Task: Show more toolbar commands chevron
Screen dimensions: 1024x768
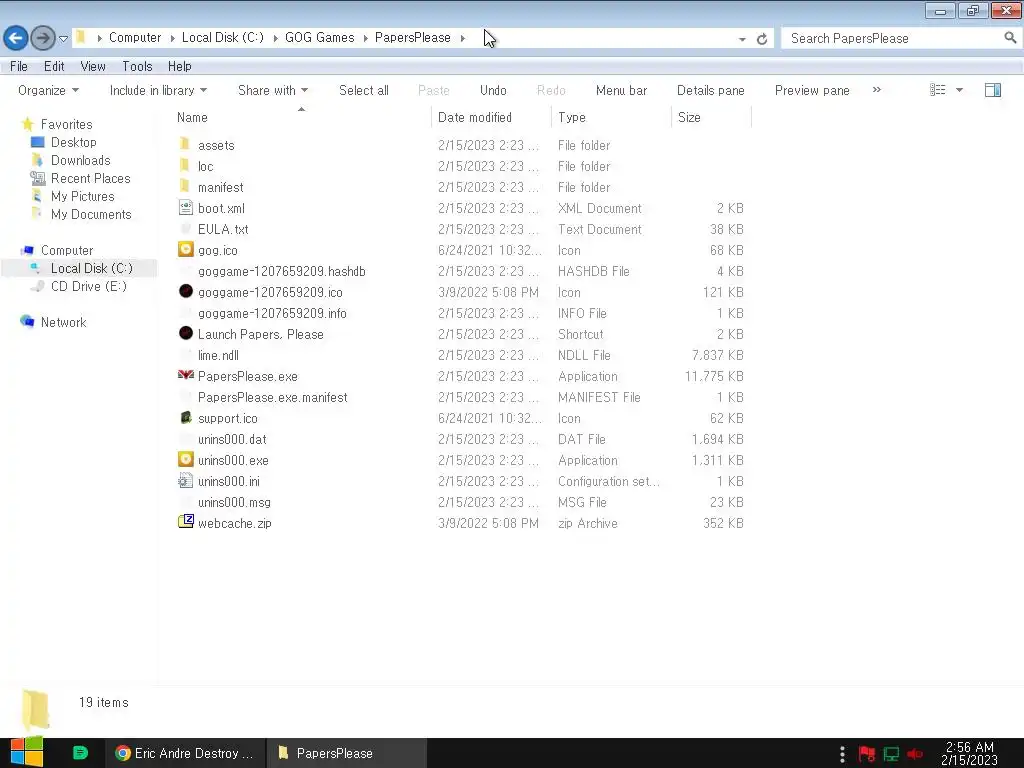Action: coord(876,89)
